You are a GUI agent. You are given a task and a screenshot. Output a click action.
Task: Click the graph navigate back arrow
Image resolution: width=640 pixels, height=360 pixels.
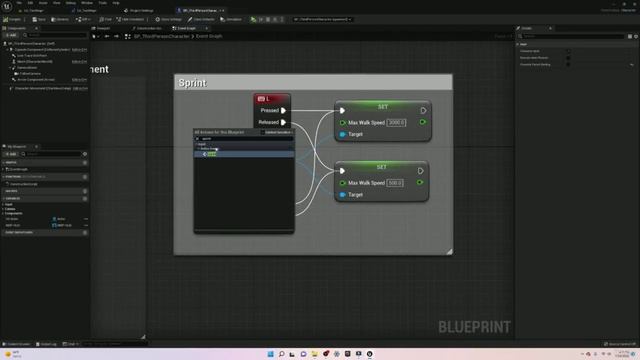tap(107, 36)
